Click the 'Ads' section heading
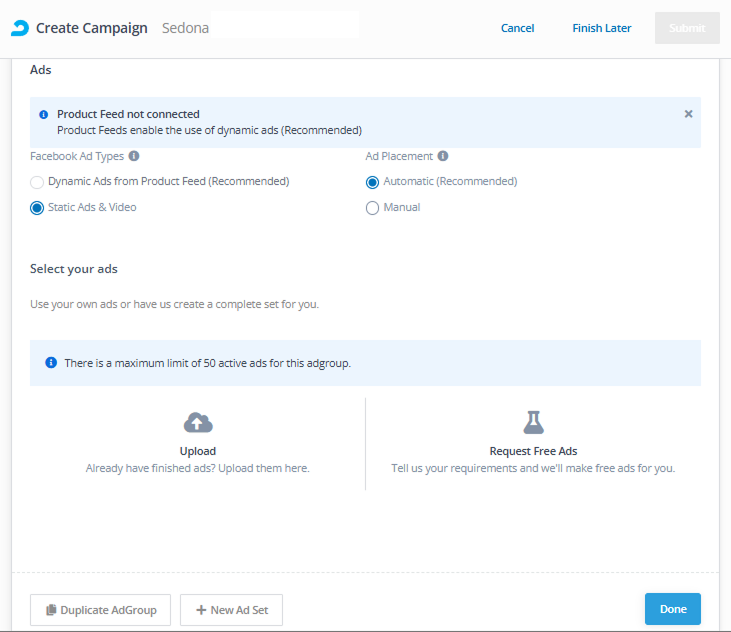The height and width of the screenshot is (632, 731). click(x=41, y=70)
